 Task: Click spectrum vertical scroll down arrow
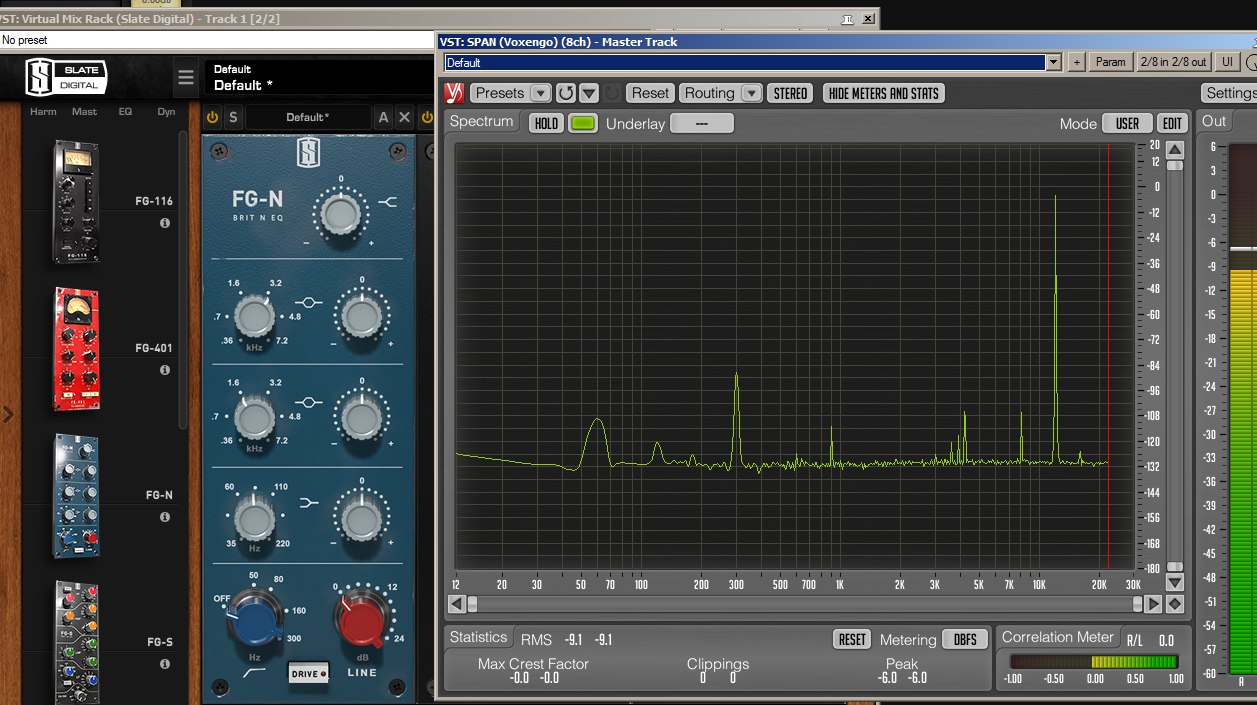point(1175,582)
